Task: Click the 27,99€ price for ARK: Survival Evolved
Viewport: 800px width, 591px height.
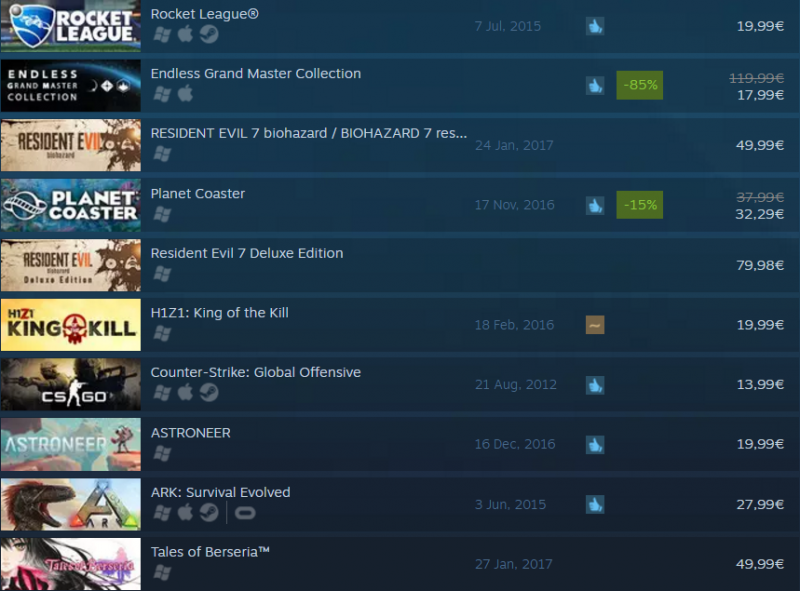Action: pyautogui.click(x=760, y=504)
